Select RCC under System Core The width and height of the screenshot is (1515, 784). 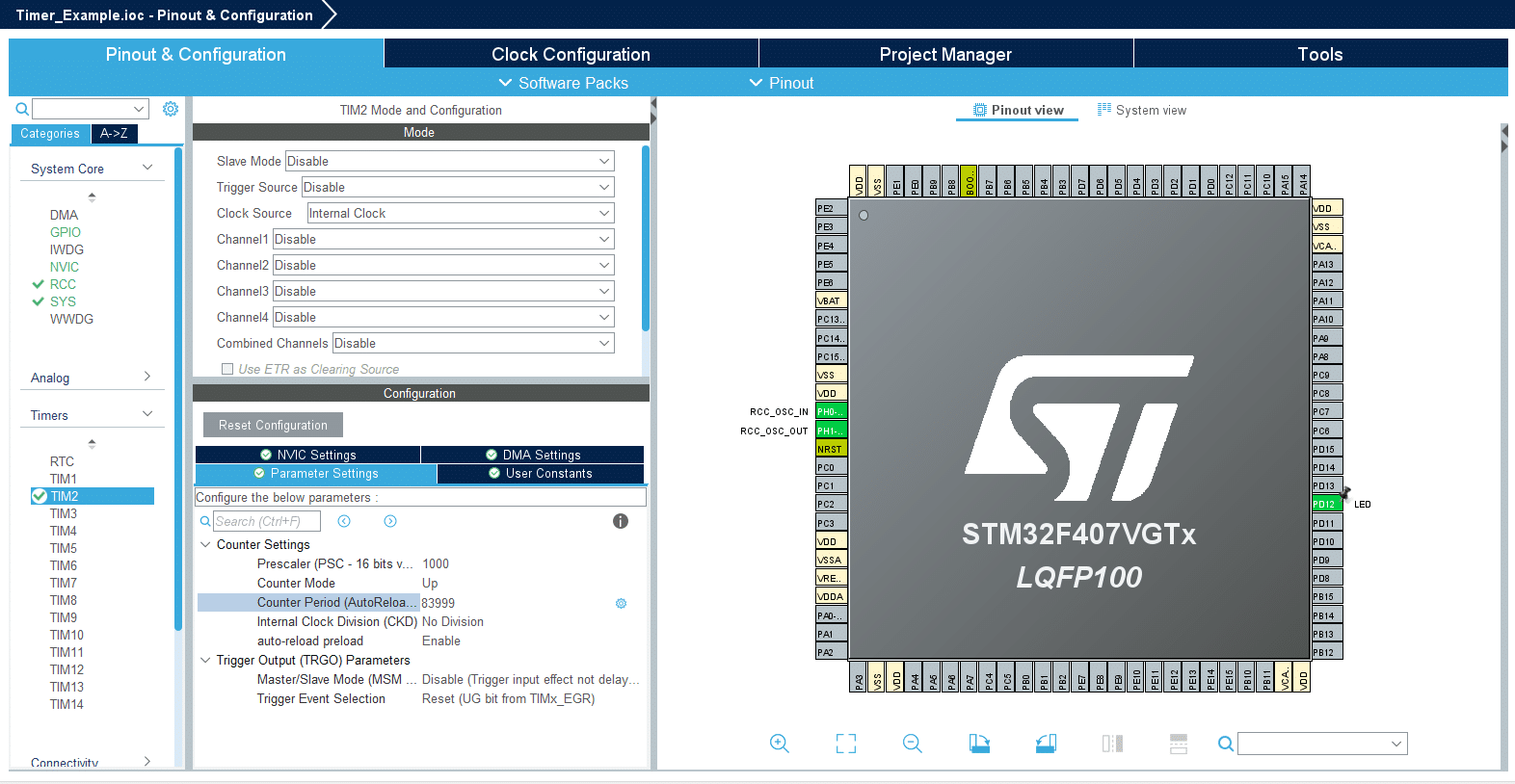63,284
